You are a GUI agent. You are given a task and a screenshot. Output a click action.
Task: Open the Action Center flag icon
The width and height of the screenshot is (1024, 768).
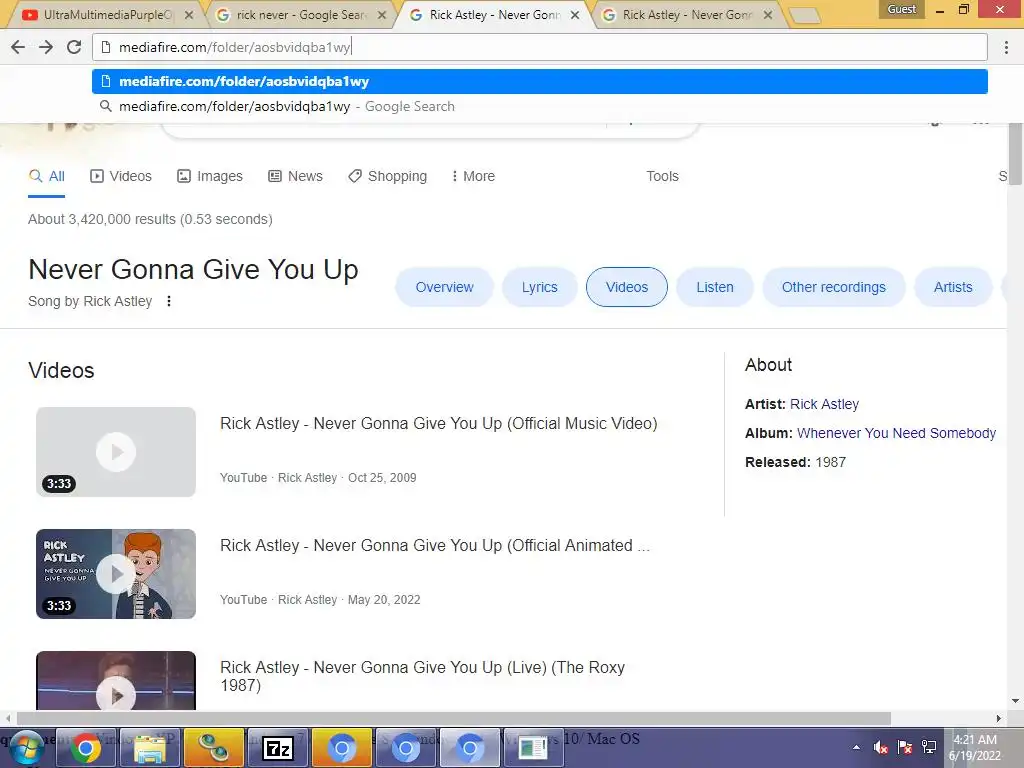(904, 747)
